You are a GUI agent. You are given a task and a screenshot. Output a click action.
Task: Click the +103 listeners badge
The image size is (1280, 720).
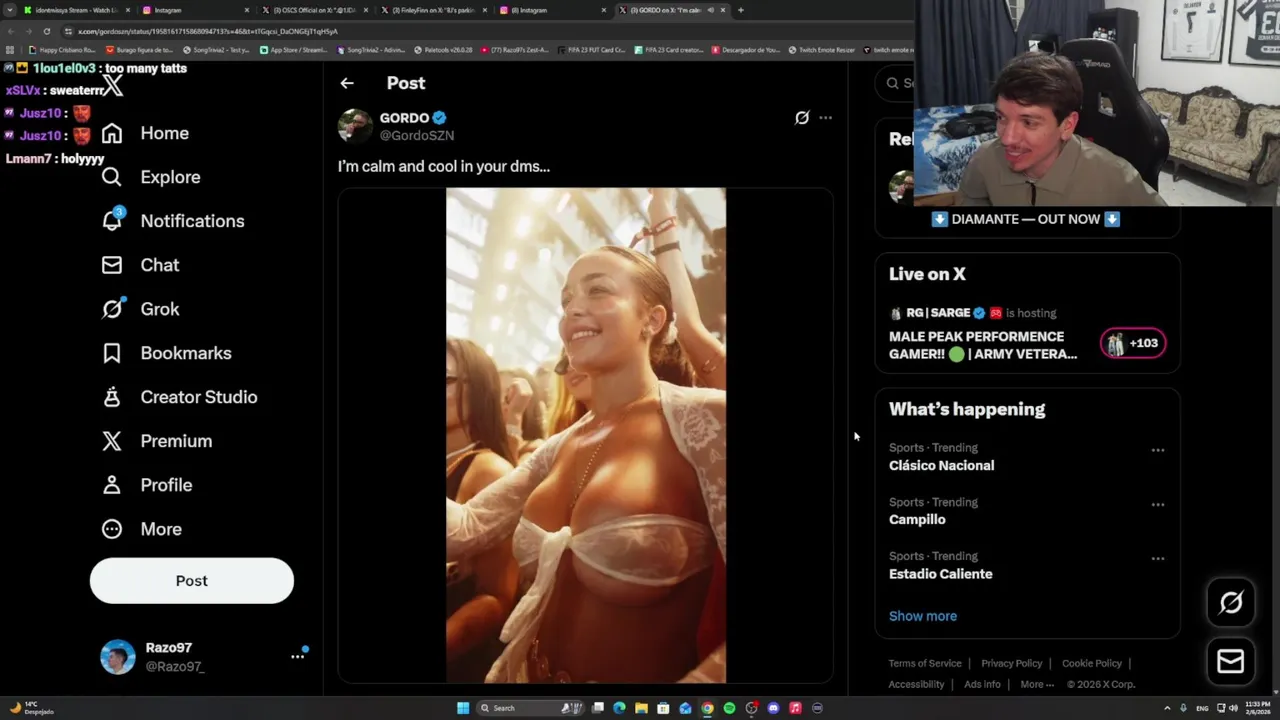click(x=1133, y=343)
